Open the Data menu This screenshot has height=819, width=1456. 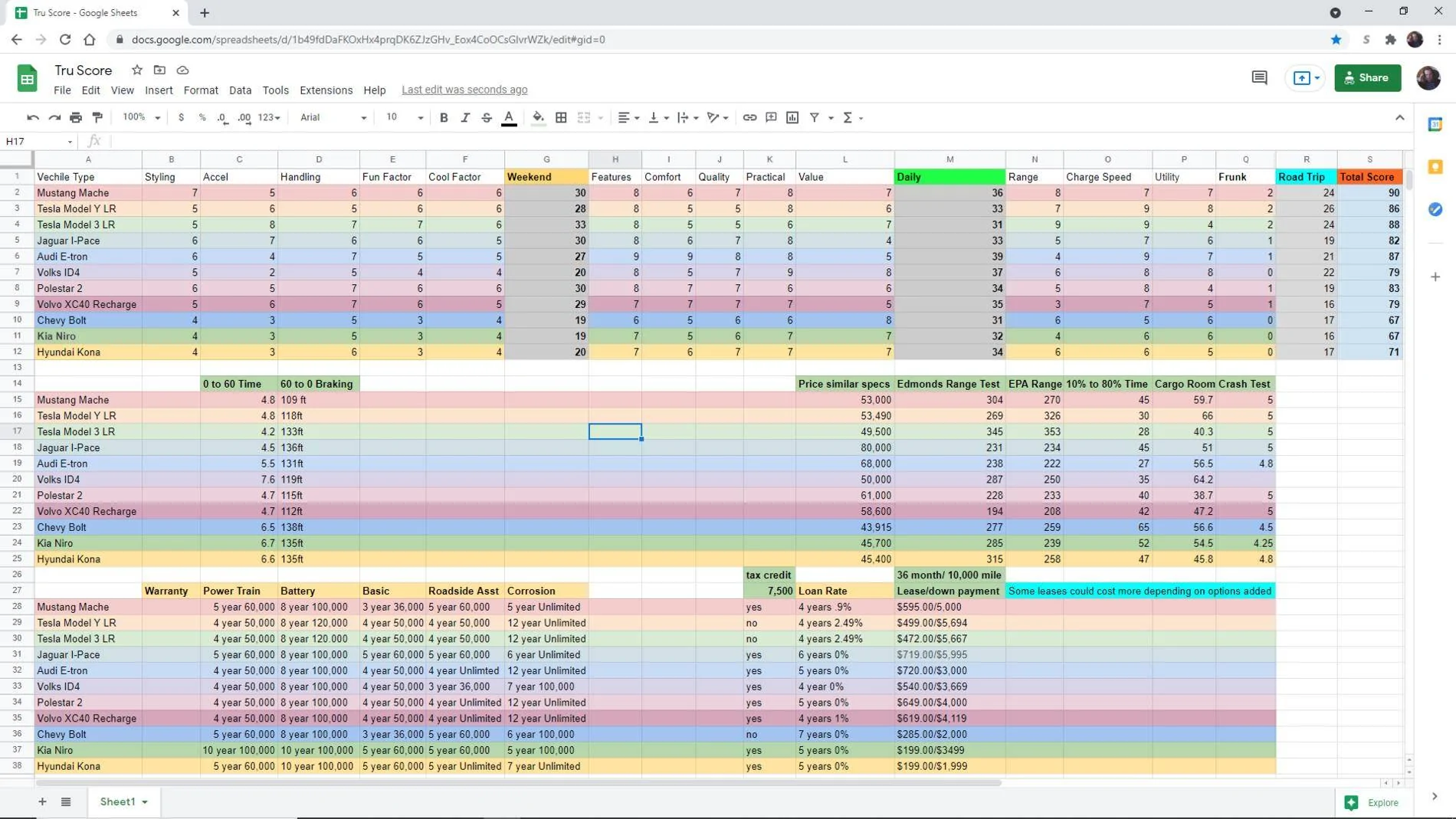click(240, 90)
